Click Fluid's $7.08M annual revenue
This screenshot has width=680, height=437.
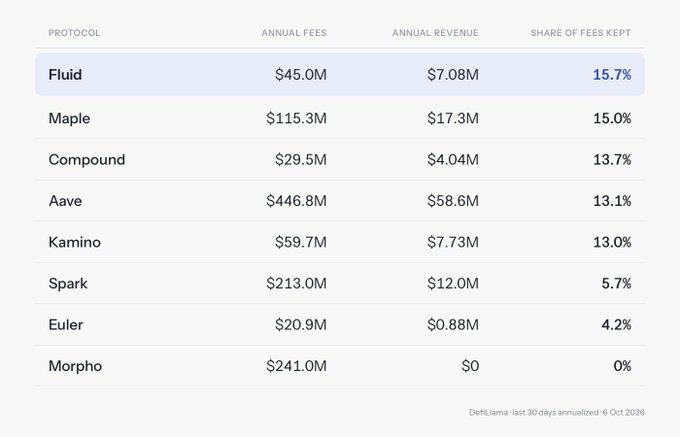[x=453, y=75]
